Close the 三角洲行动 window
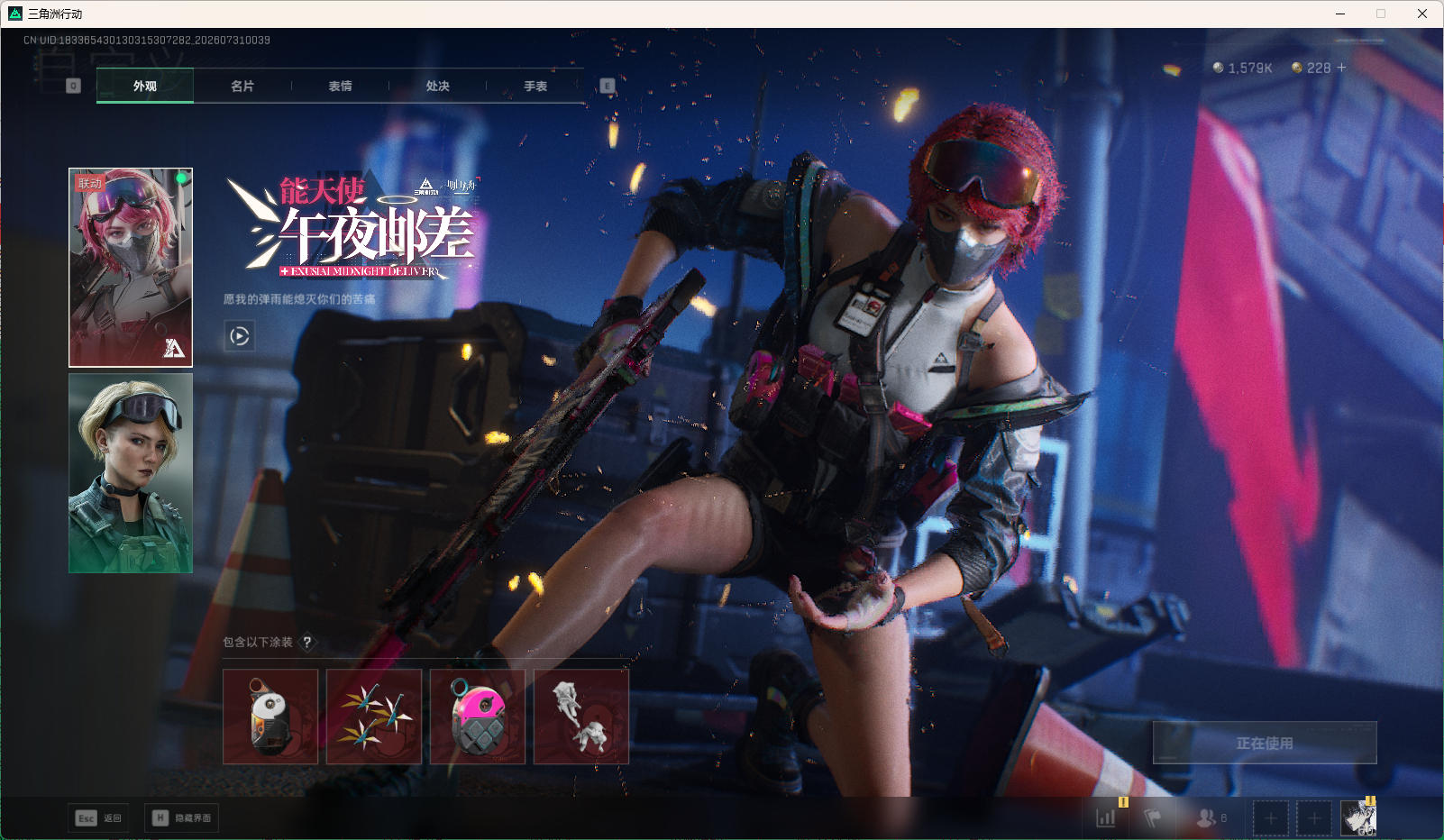 pyautogui.click(x=1422, y=14)
